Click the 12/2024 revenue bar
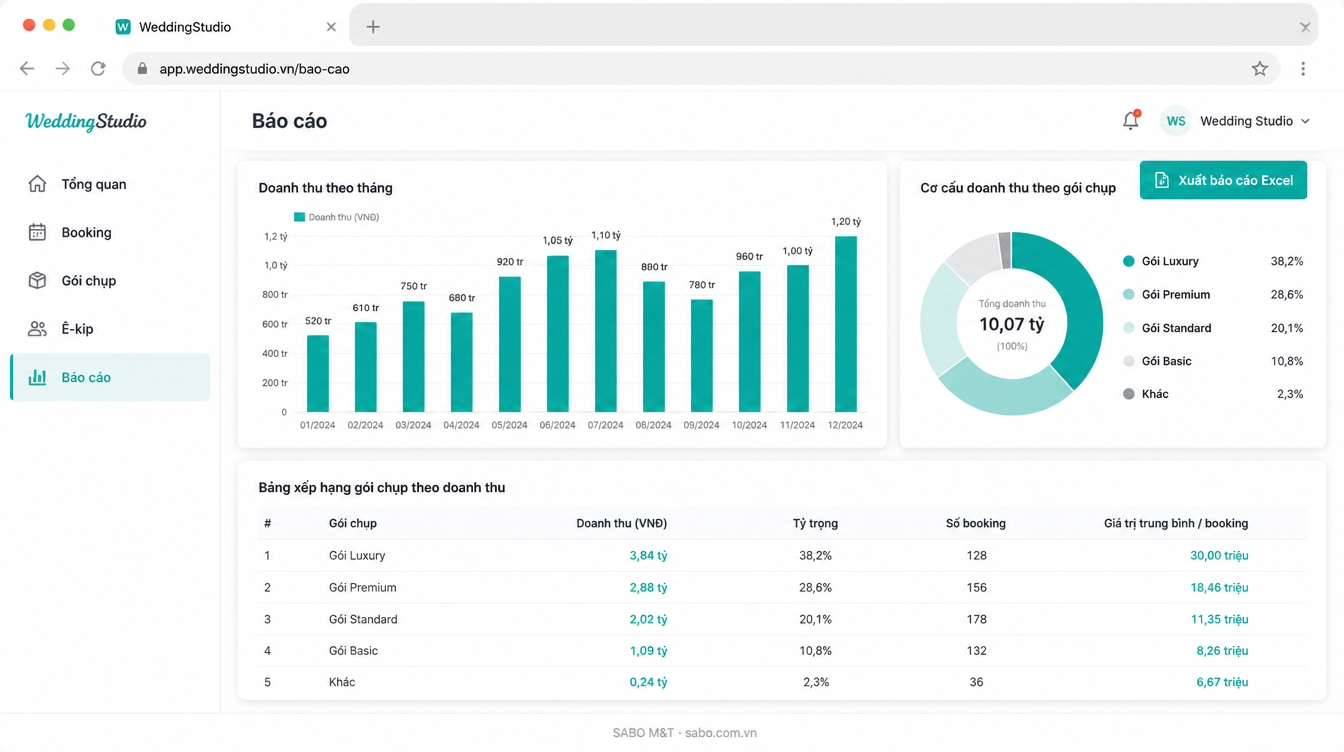Image resolution: width=1344 pixels, height=752 pixels. 846,324
